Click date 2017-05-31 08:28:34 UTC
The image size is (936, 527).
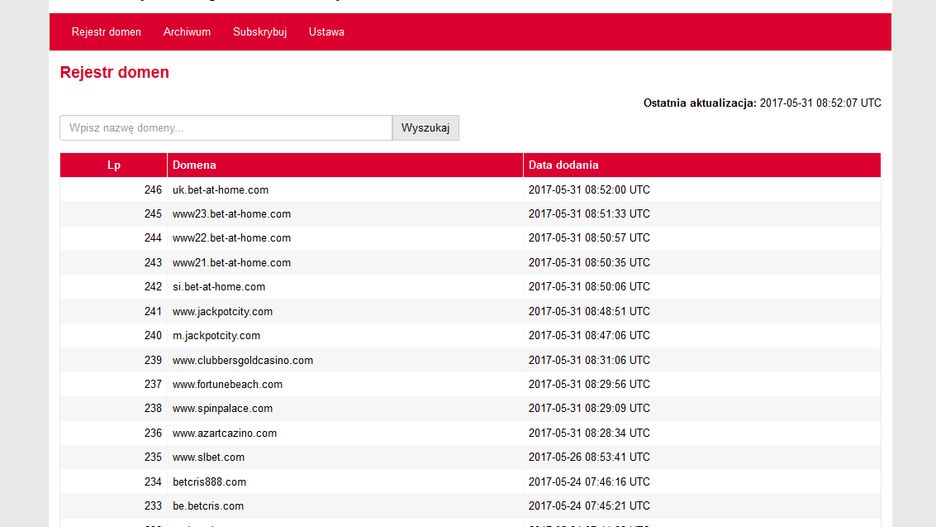point(589,433)
